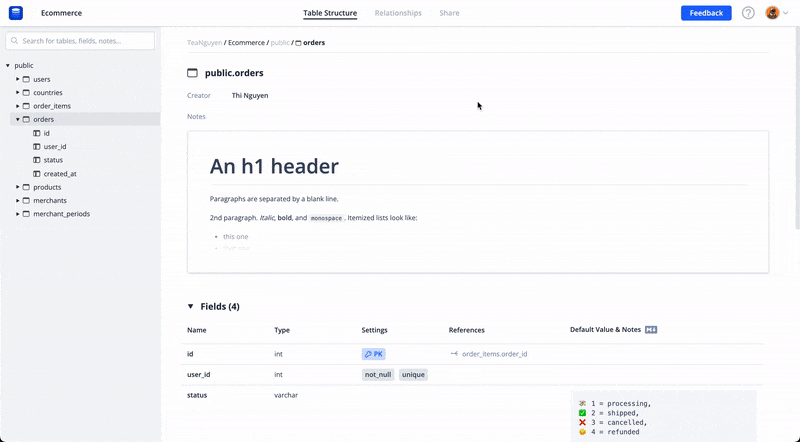The width and height of the screenshot is (800, 442).
Task: Open public breadcrumb link
Action: pos(280,42)
